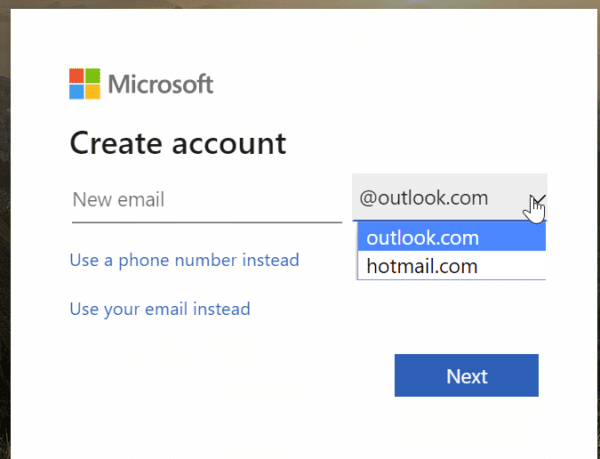
Task: Click the Microsoft wordmark text
Action: point(160,84)
